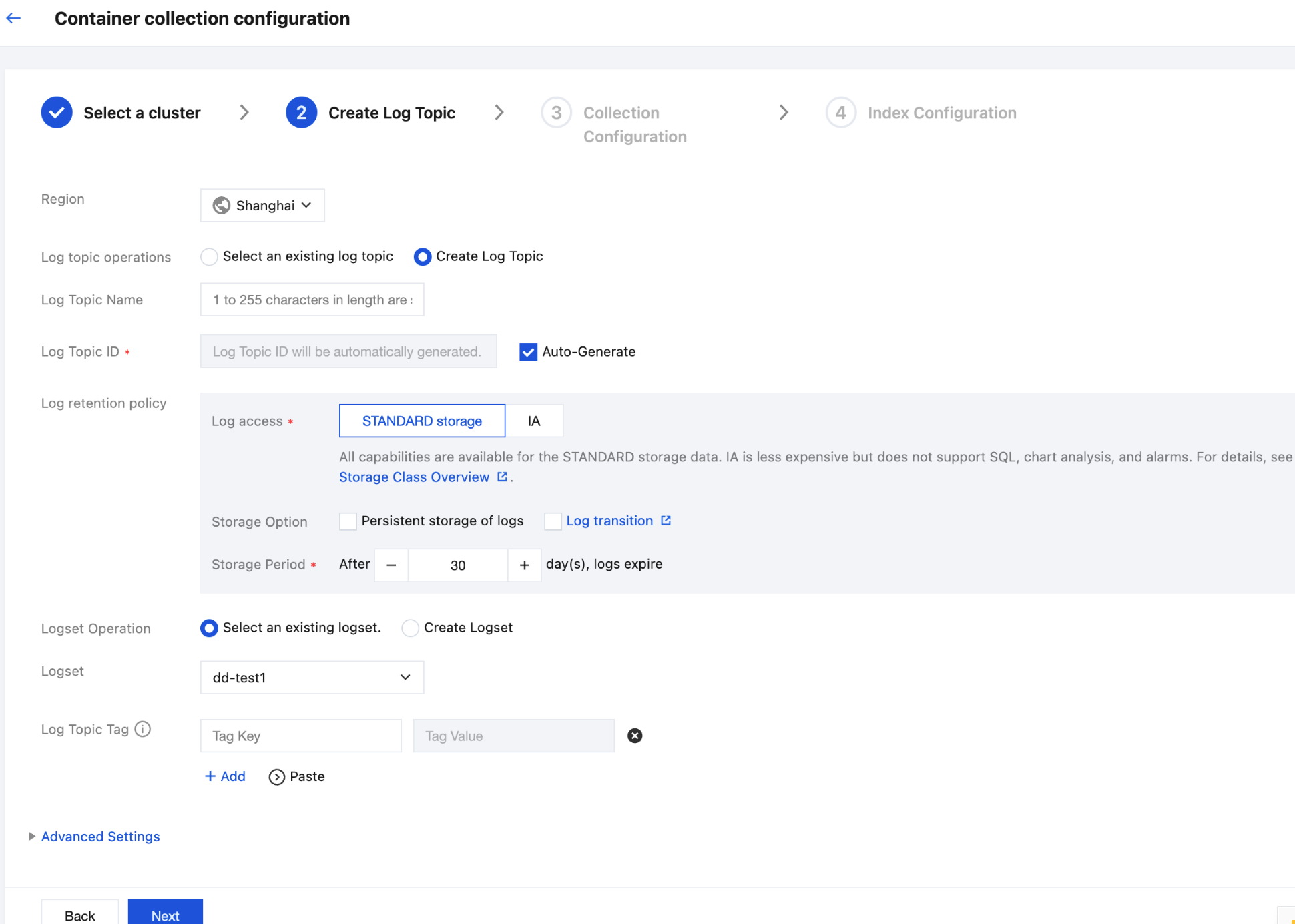Screen dimensions: 1295x924
Task: Decrease storage period with minus button
Action: (x=391, y=565)
